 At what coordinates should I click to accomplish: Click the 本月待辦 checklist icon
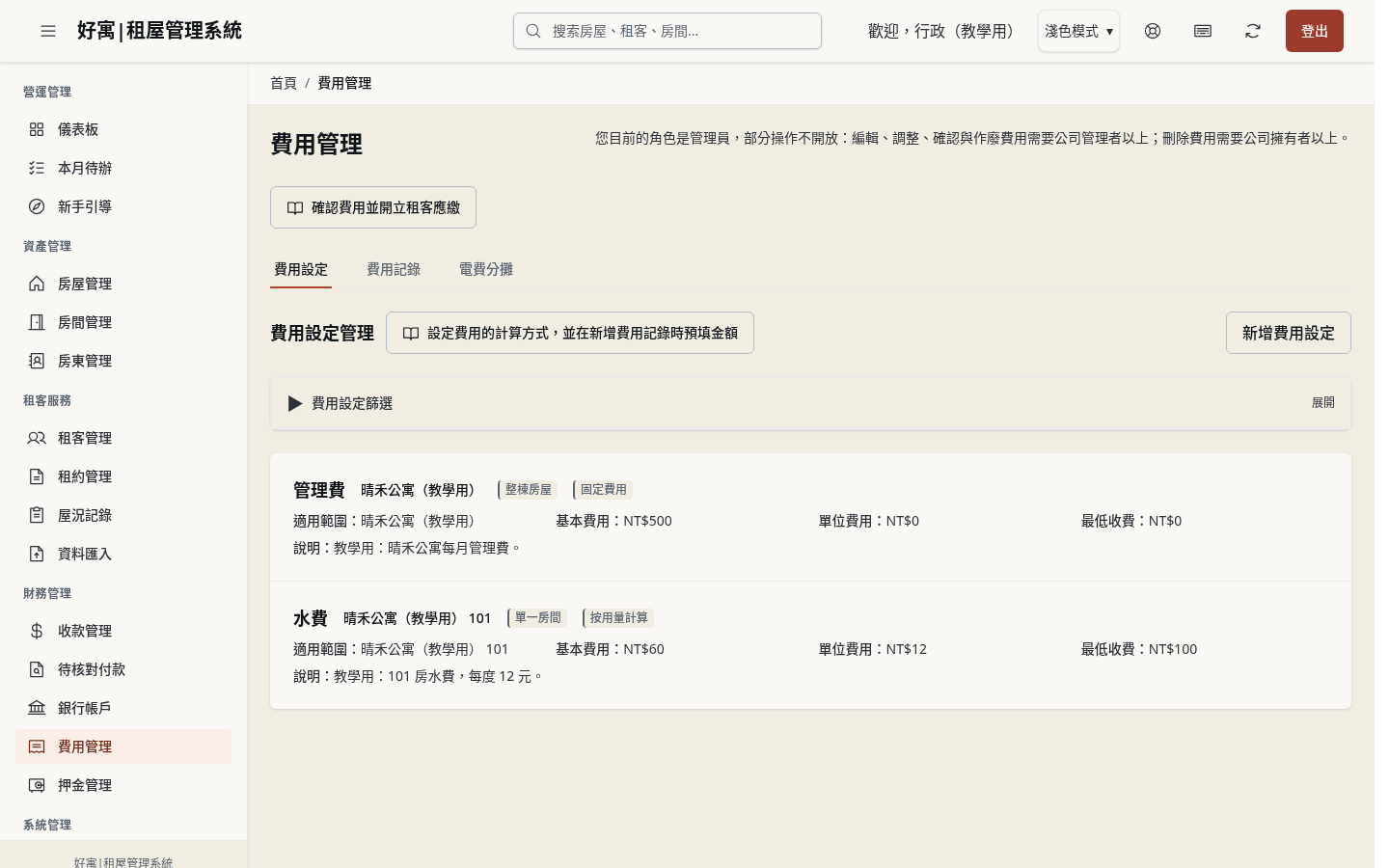pyautogui.click(x=37, y=168)
